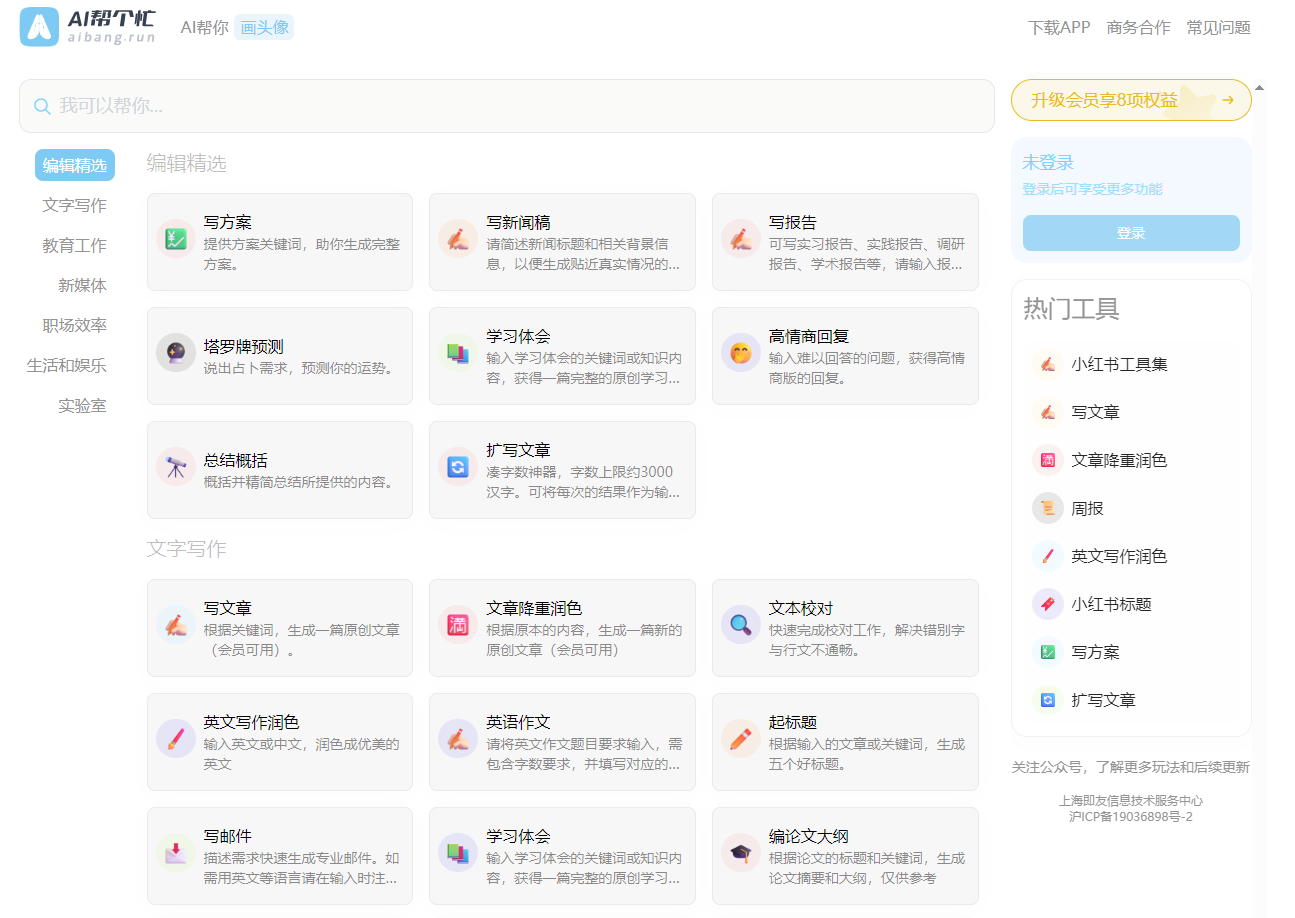Click the 起标题 pencil icon
Screen dimensions: 1295x918
coord(741,739)
